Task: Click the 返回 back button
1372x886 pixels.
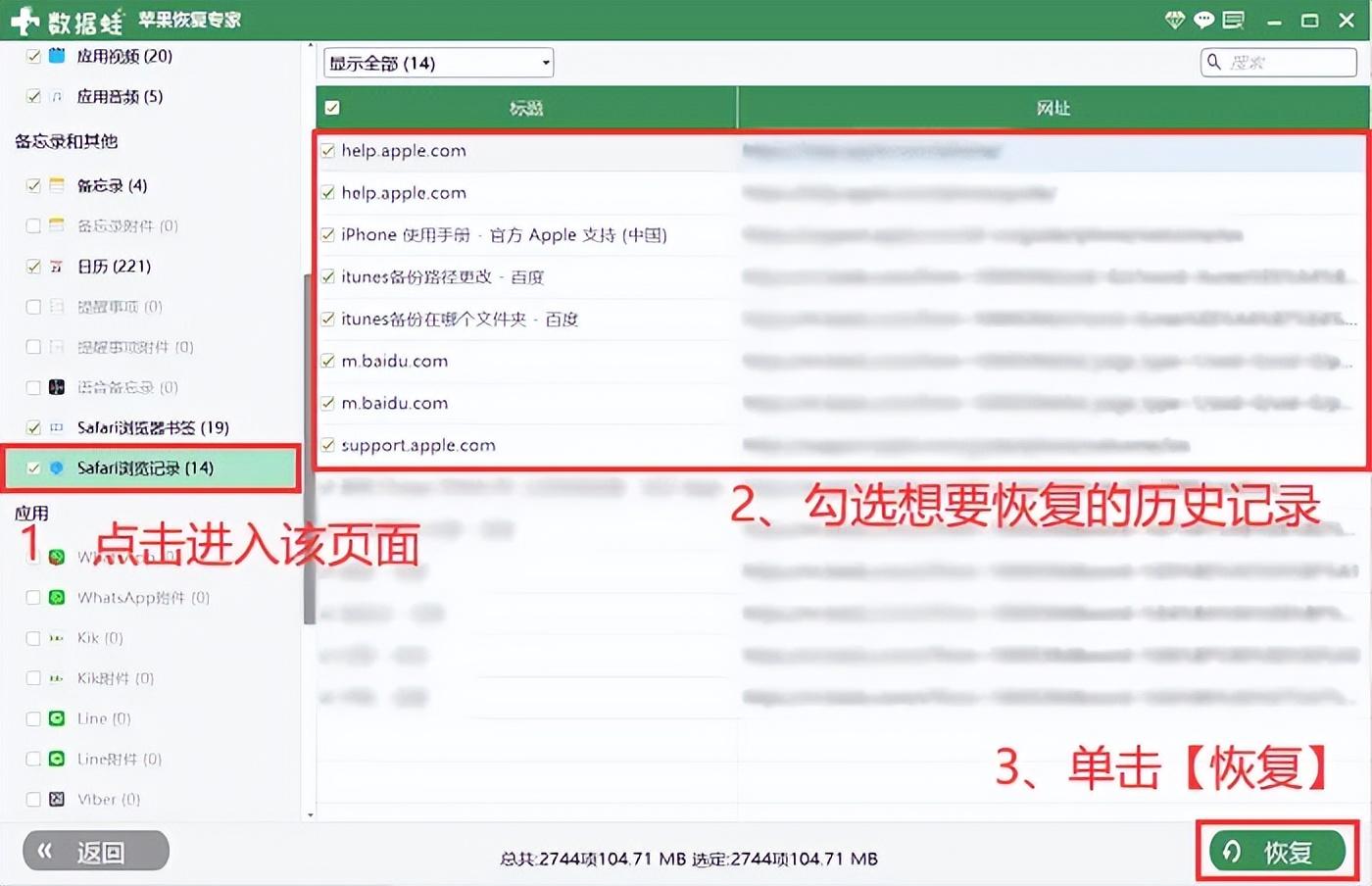Action: [x=96, y=852]
